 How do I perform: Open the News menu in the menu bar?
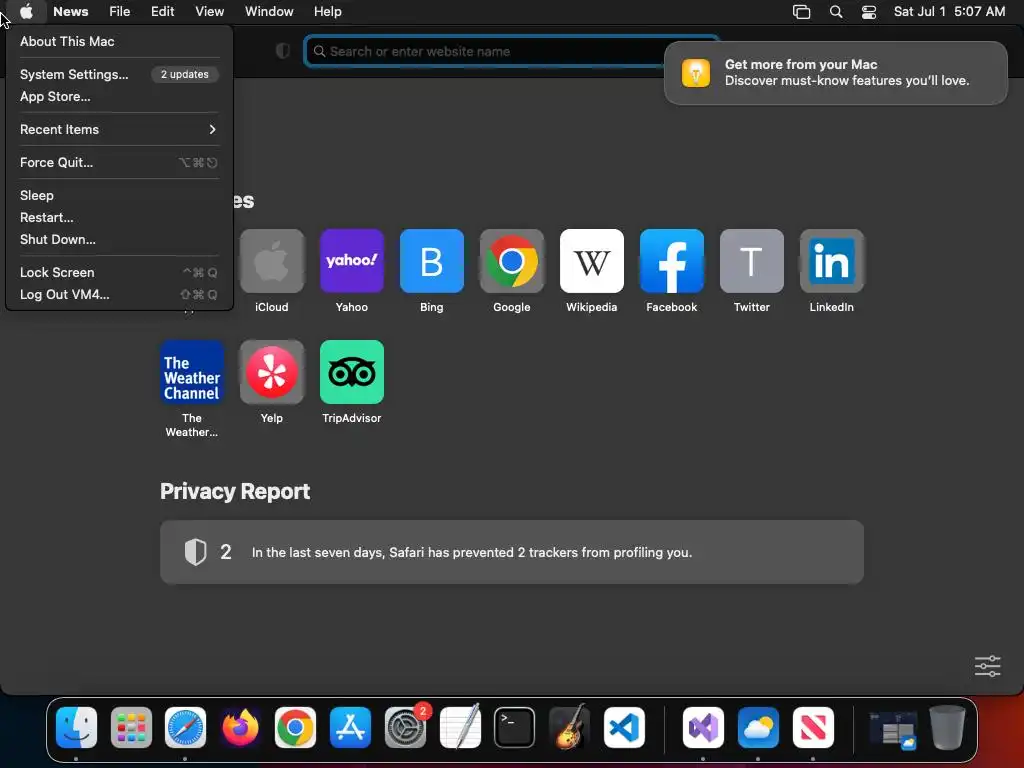tap(71, 12)
